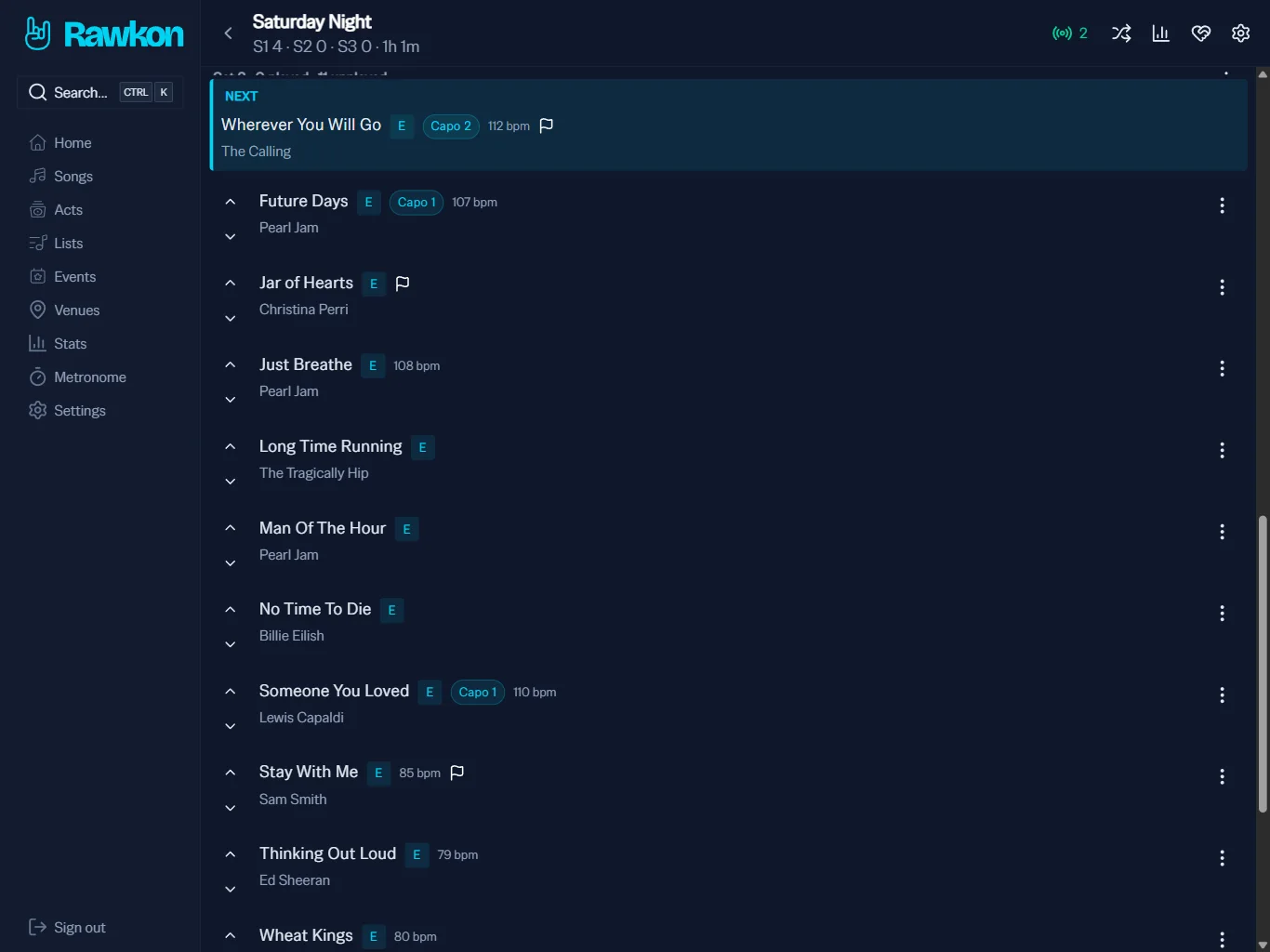Screen dimensions: 1270x952
Task: Click the Capo 1 badge on Future Days
Action: [x=417, y=203]
